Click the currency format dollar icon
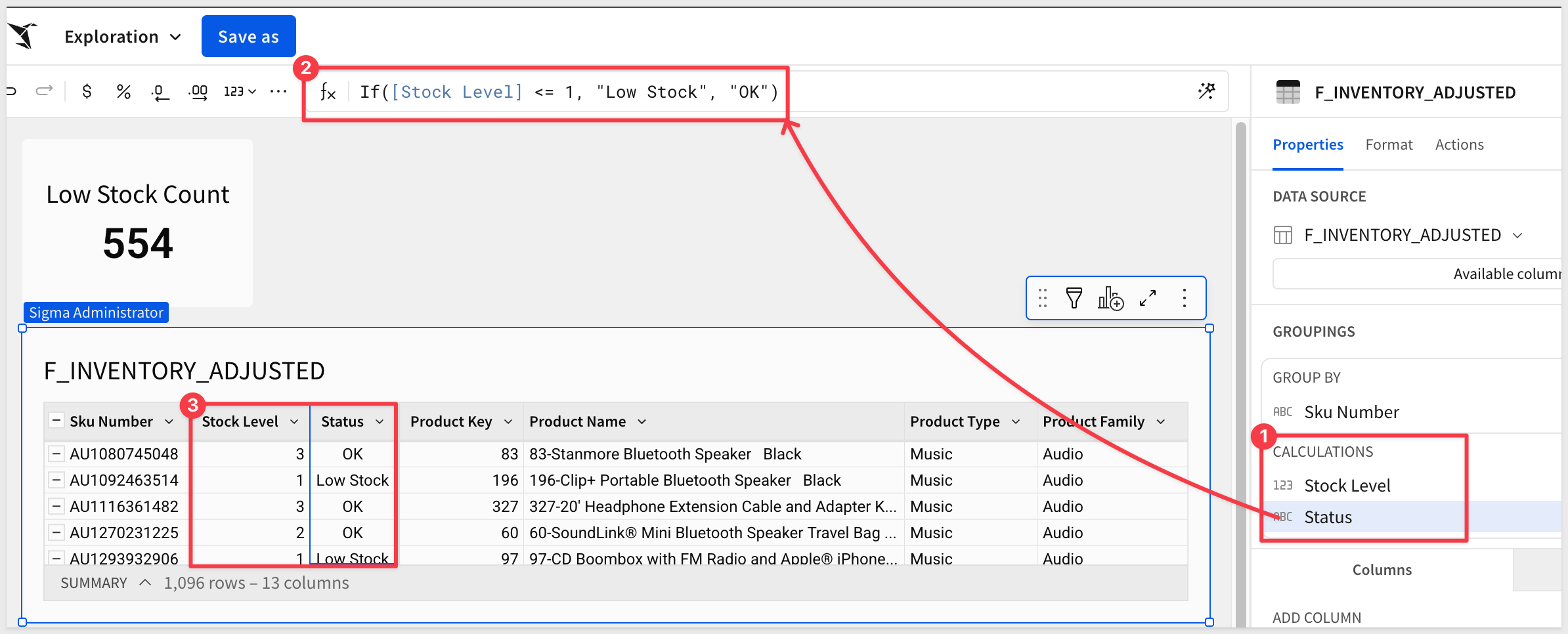 pyautogui.click(x=87, y=92)
